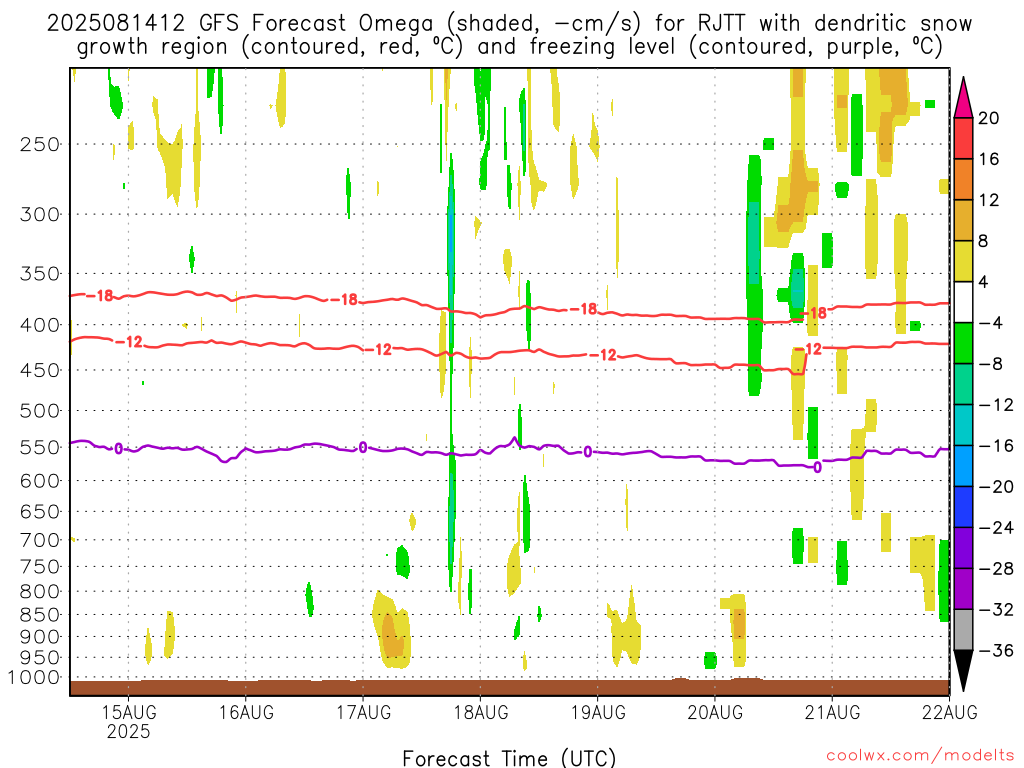Click the Forecast Time (UTC) axis title

tap(509, 758)
